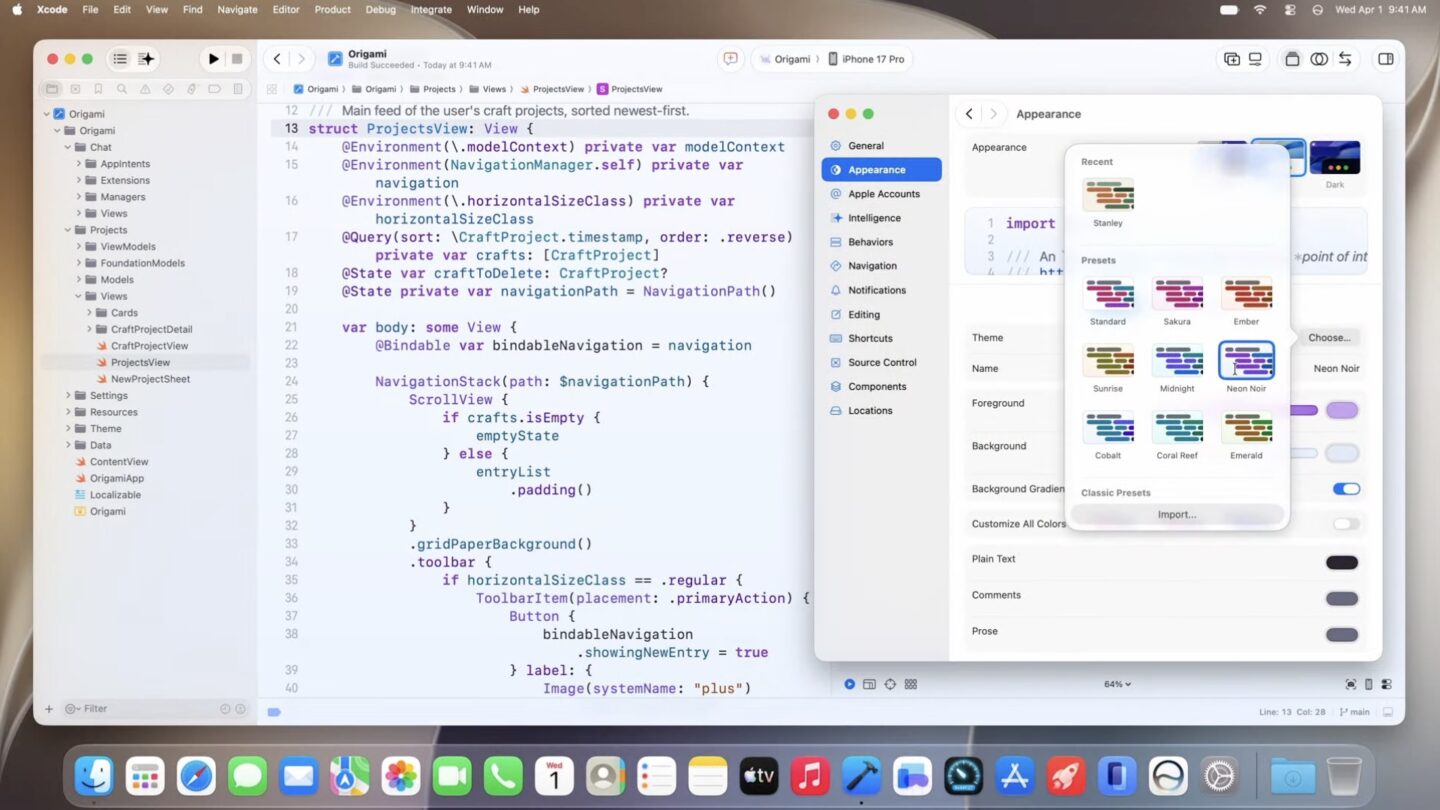
Task: Open the Plain Text color swatch
Action: [x=1342, y=563]
